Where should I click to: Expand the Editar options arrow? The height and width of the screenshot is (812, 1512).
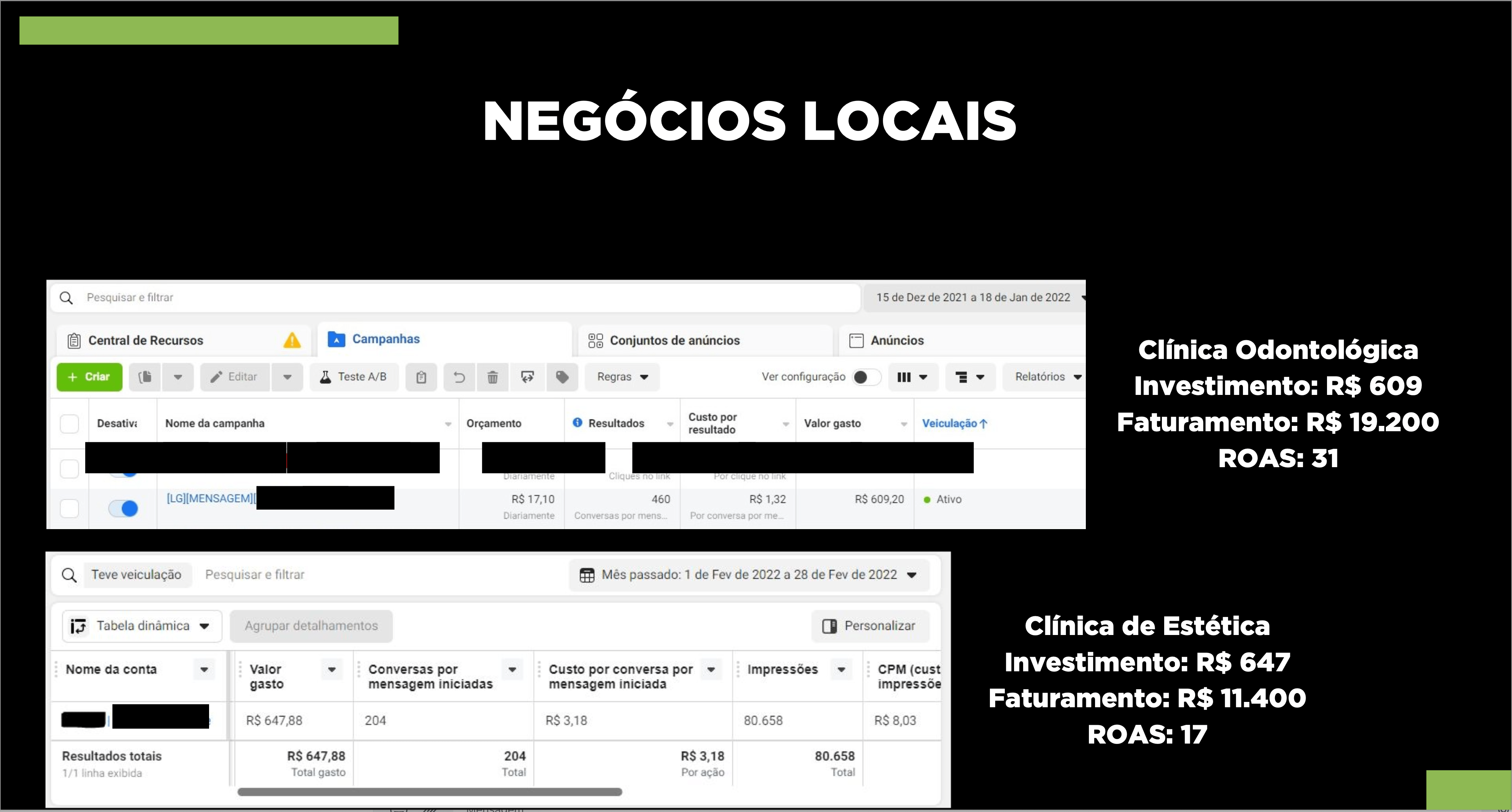287,377
